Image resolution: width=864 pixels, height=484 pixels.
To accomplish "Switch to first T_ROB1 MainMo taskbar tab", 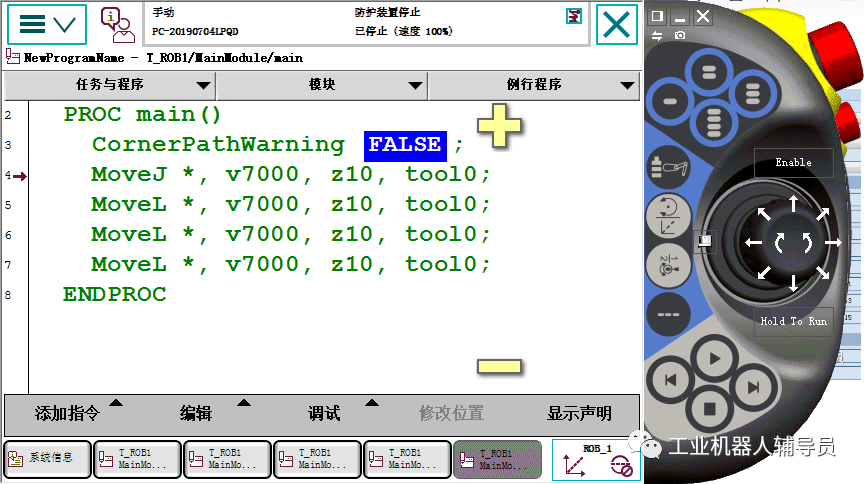I will (x=137, y=459).
